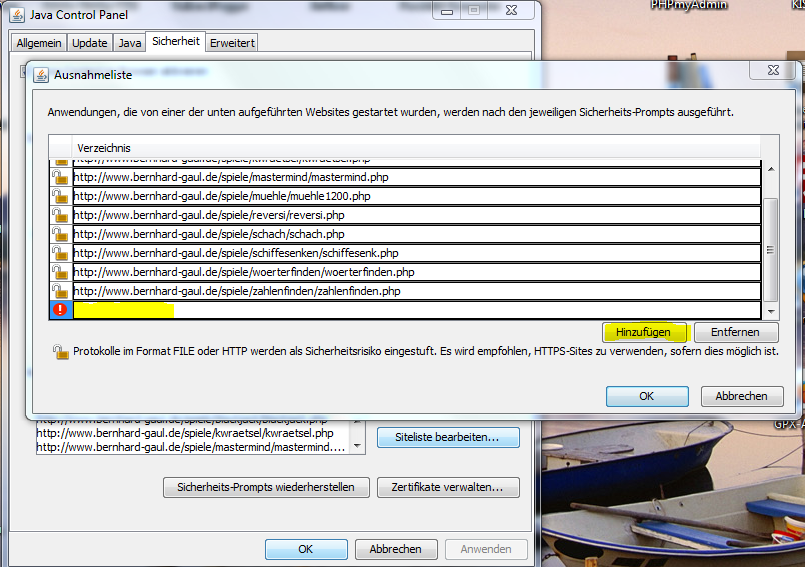Click lock icon beside muehle1200.php entry
The height and width of the screenshot is (567, 805).
click(60, 196)
